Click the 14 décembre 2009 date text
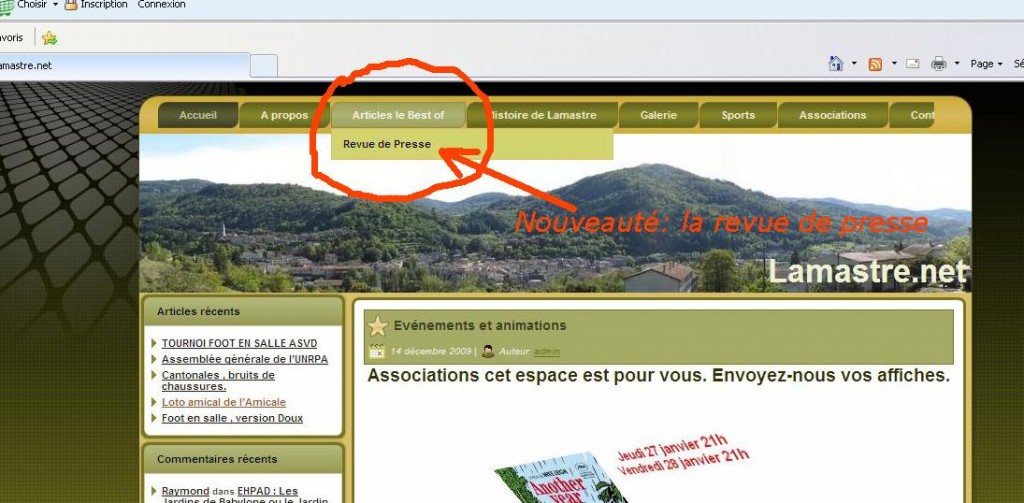1024x503 pixels. point(431,351)
